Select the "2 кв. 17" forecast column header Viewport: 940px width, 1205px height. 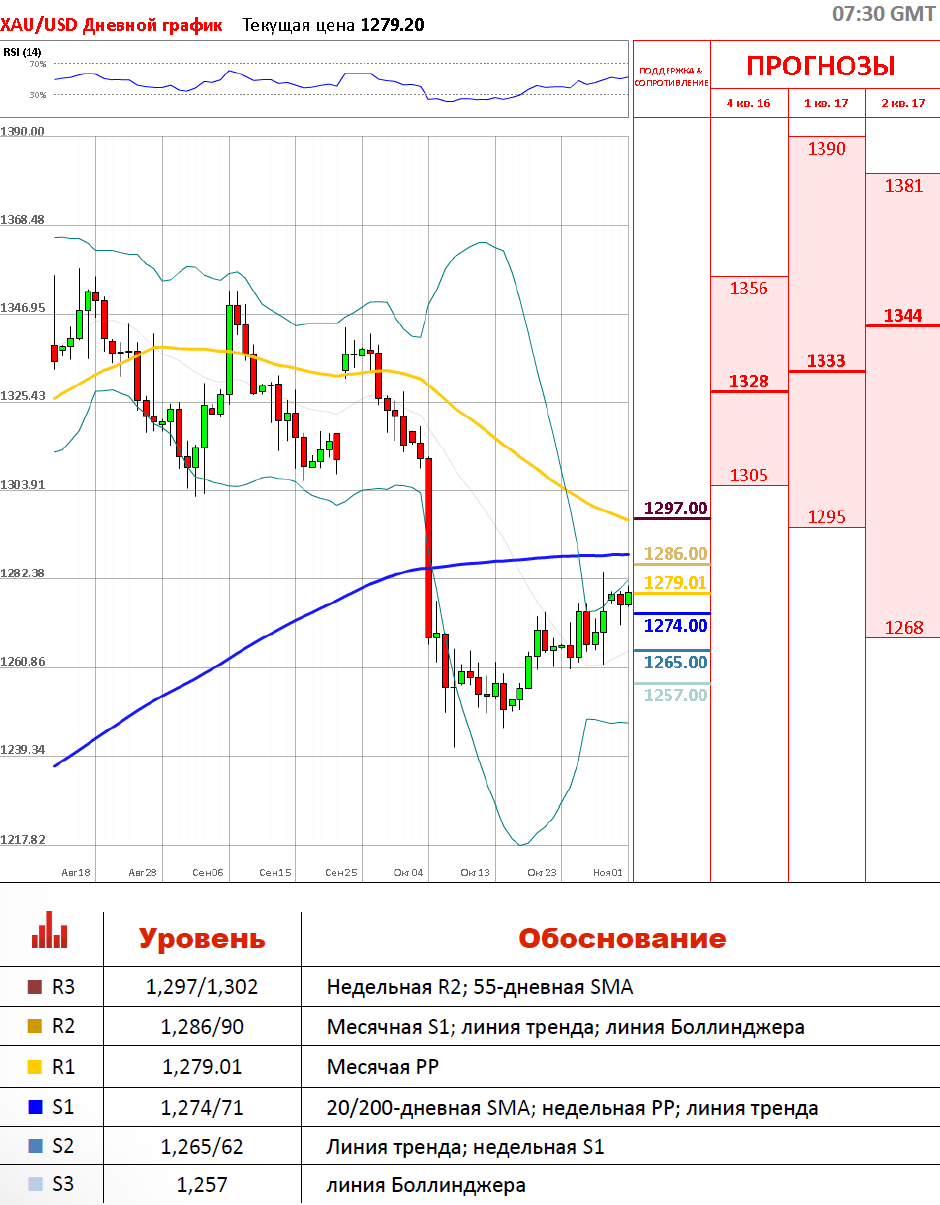pyautogui.click(x=903, y=103)
